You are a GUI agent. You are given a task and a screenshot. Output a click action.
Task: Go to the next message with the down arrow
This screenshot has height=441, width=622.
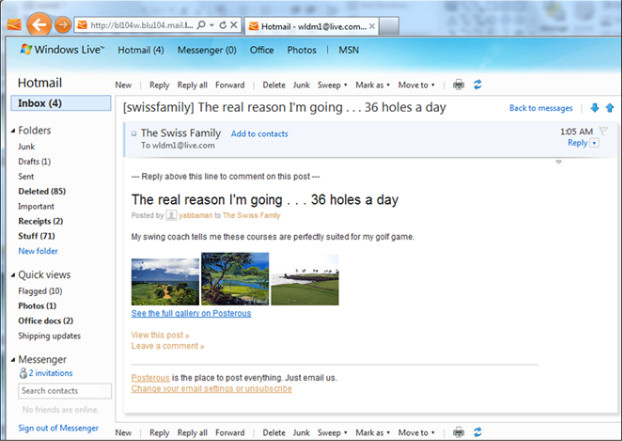pyautogui.click(x=595, y=107)
